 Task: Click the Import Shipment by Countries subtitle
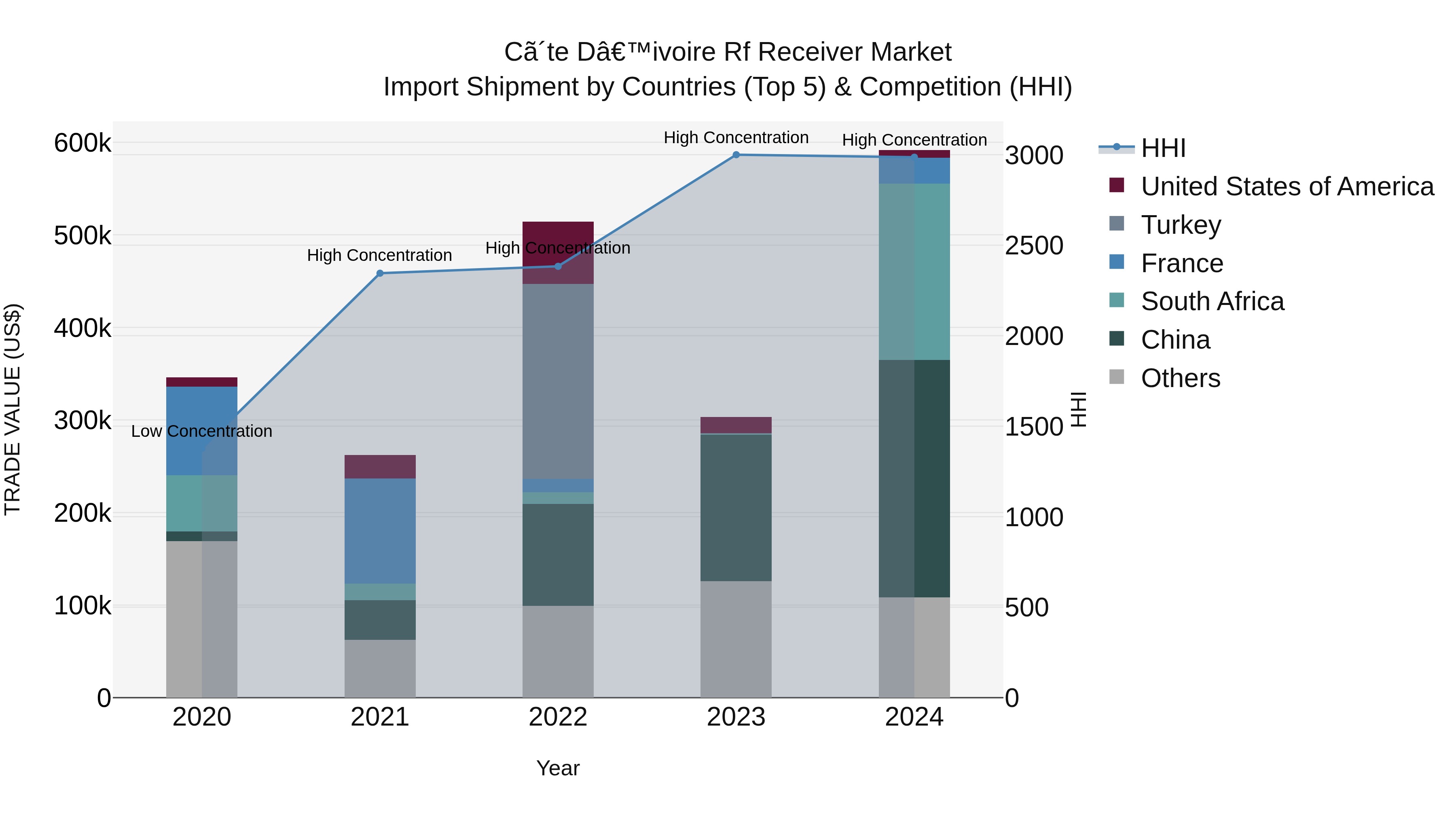pyautogui.click(x=728, y=87)
